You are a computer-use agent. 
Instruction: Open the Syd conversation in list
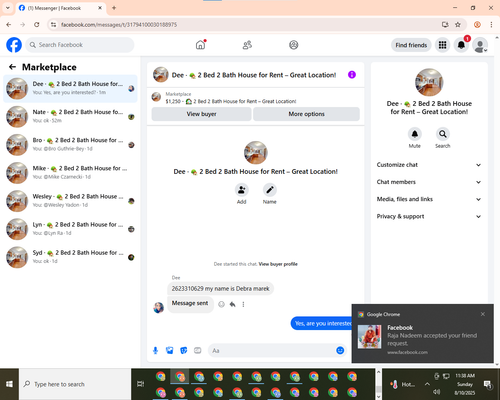tap(70, 257)
